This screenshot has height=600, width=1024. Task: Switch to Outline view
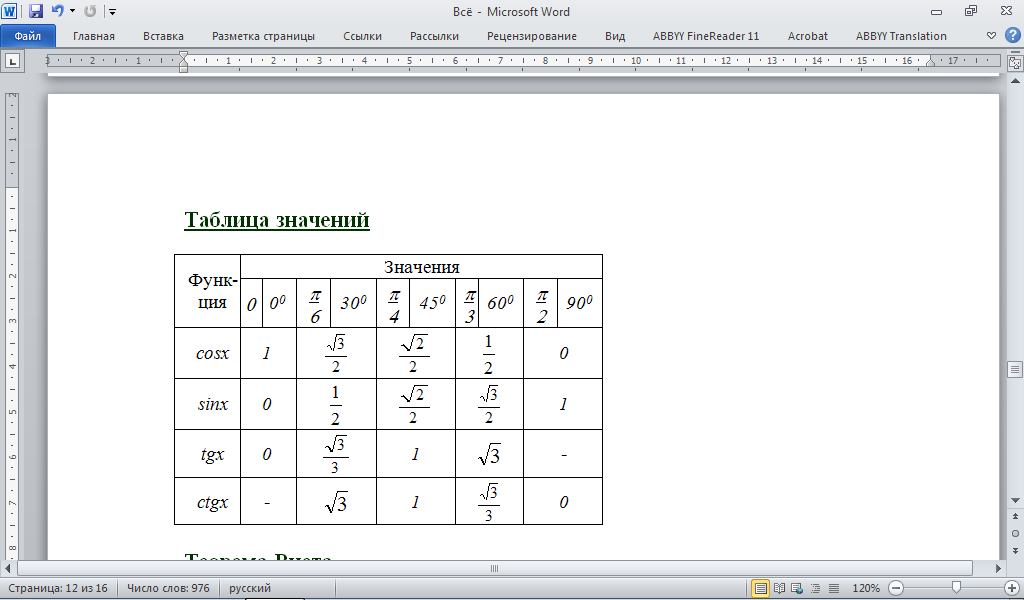[816, 588]
